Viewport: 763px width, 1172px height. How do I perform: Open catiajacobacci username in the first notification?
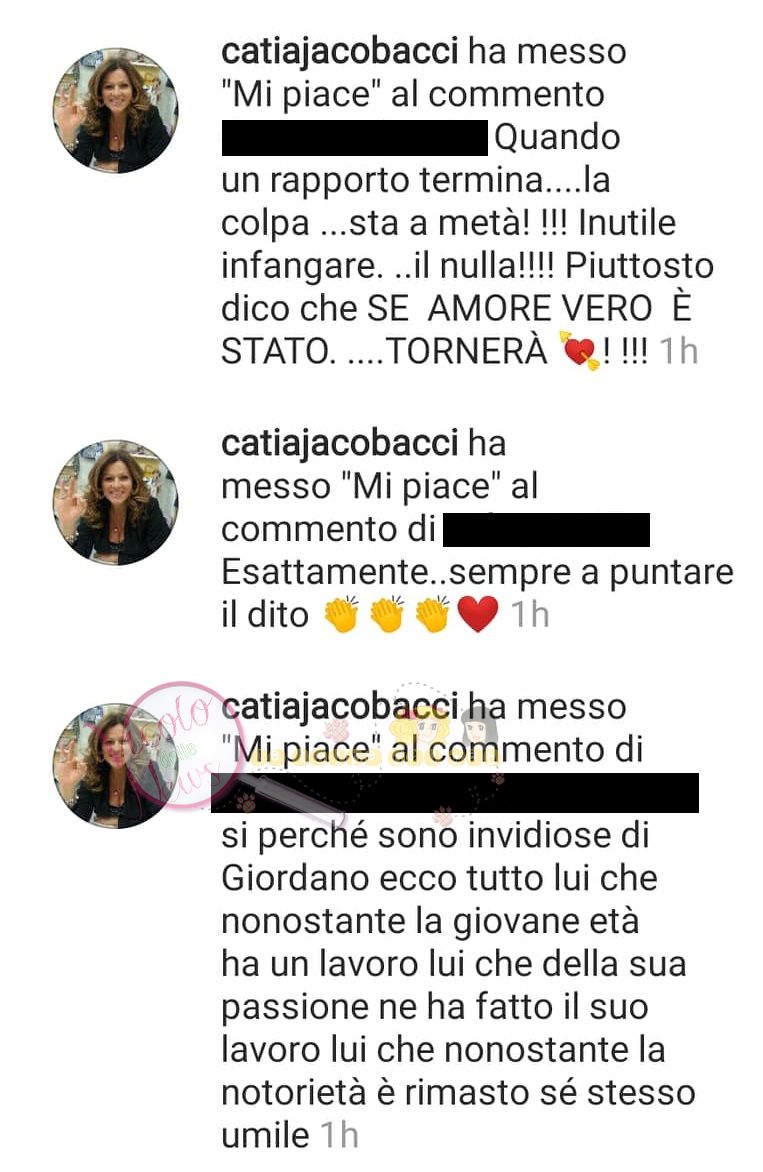pos(340,51)
